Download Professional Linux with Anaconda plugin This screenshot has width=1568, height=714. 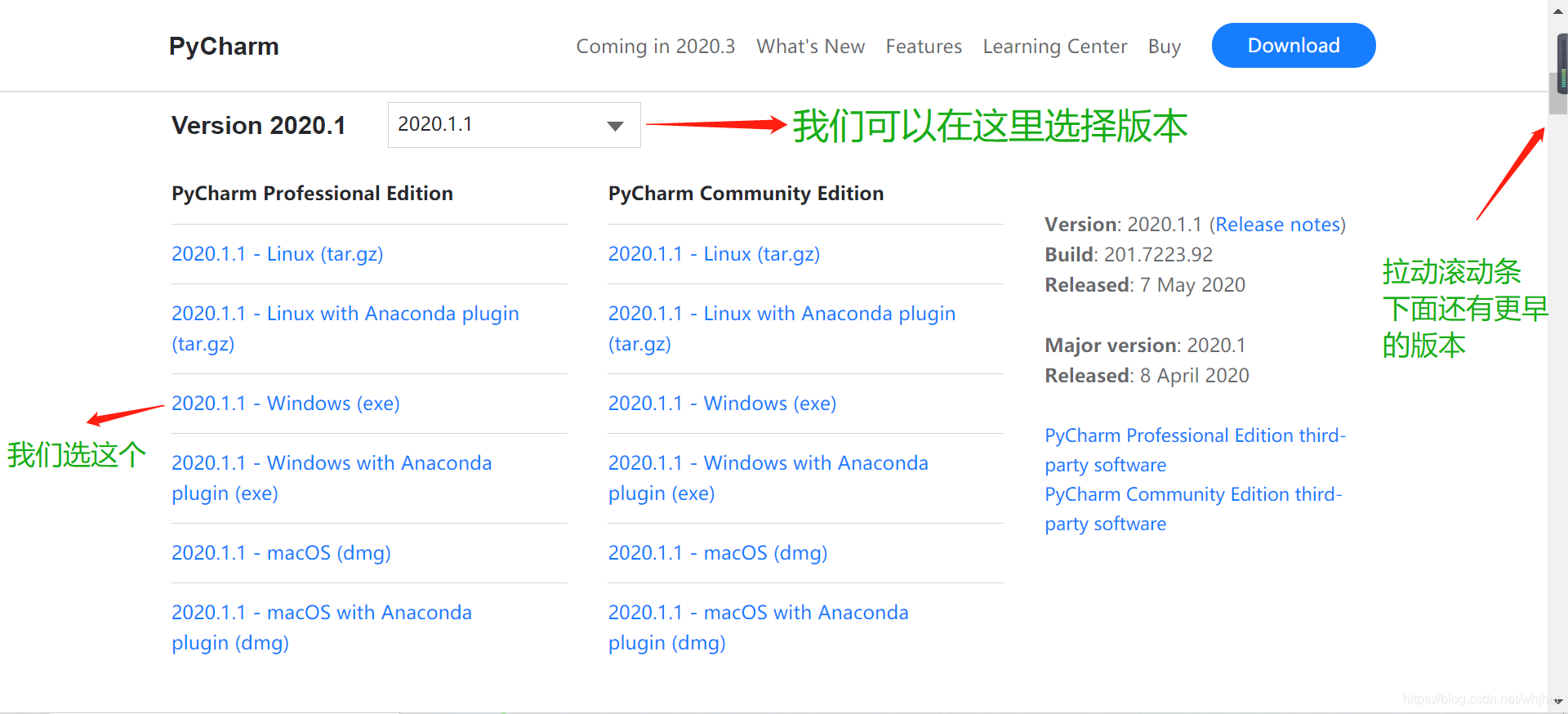[345, 328]
